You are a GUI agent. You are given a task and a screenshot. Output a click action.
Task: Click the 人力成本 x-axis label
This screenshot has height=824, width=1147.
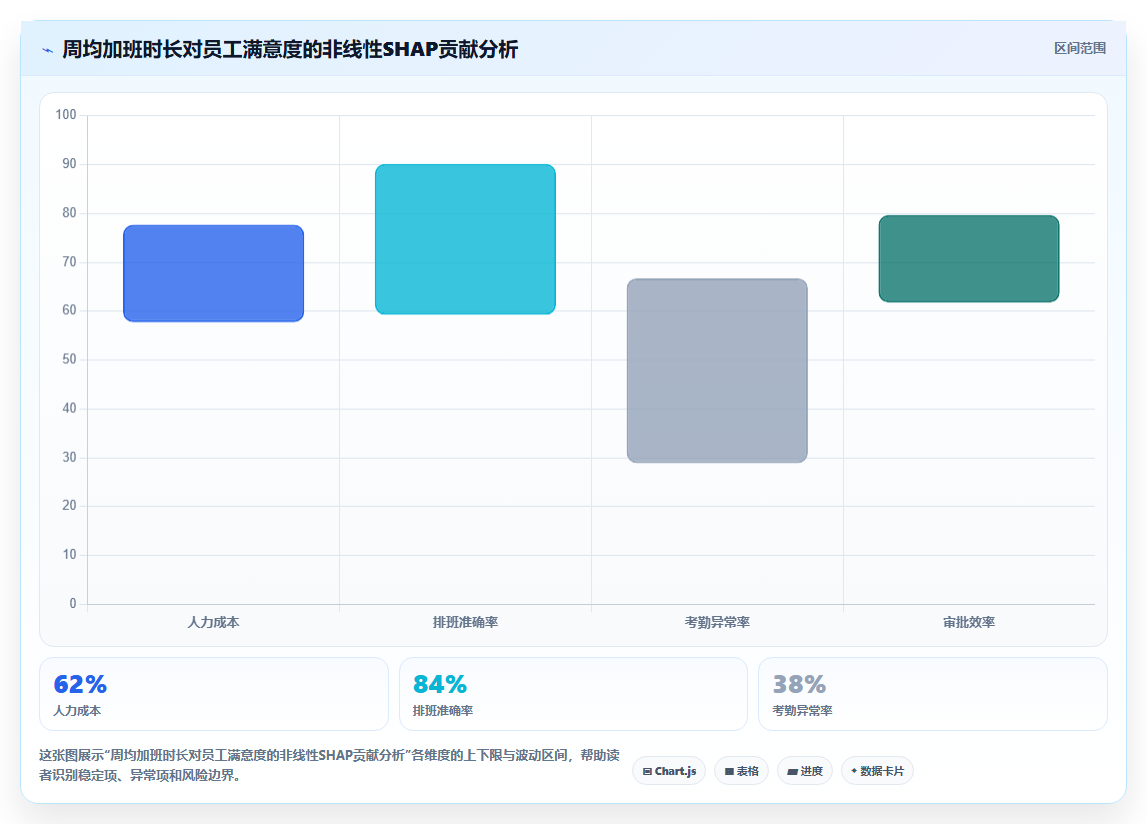click(214, 622)
